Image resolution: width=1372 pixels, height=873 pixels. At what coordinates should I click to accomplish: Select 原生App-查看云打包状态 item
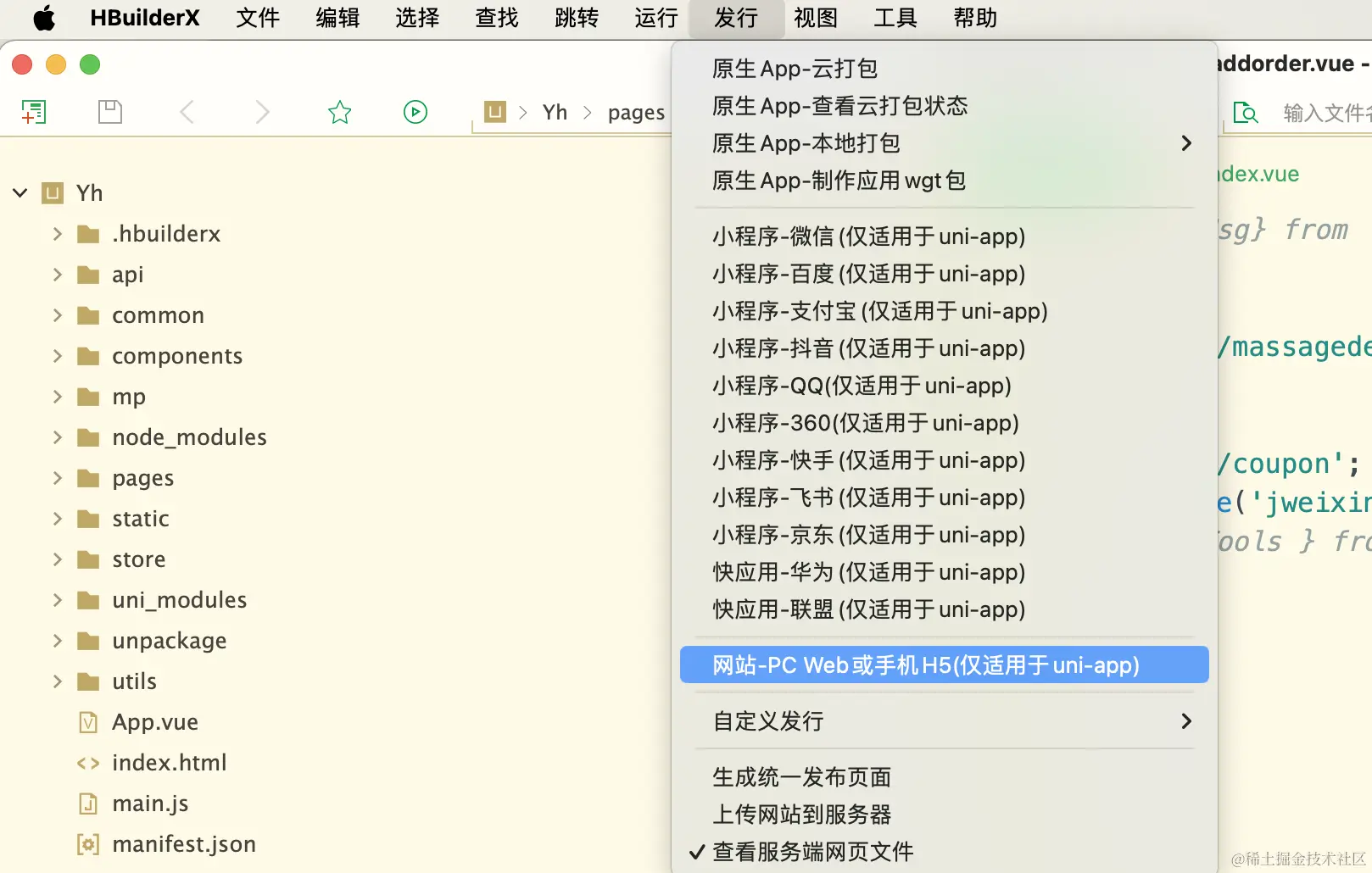945,106
